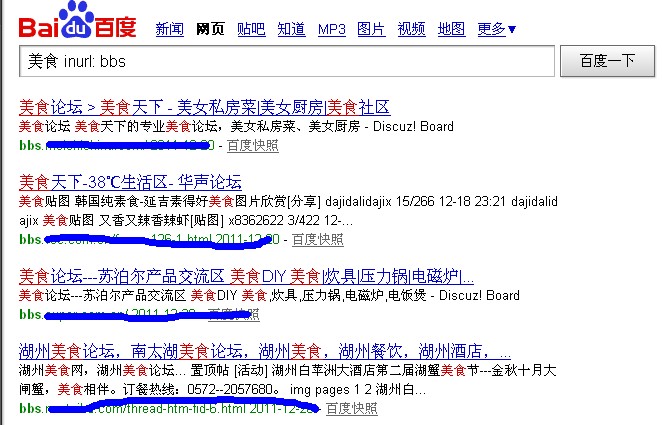Switch to the 视频 video tab
The image size is (662, 425).
tap(412, 29)
